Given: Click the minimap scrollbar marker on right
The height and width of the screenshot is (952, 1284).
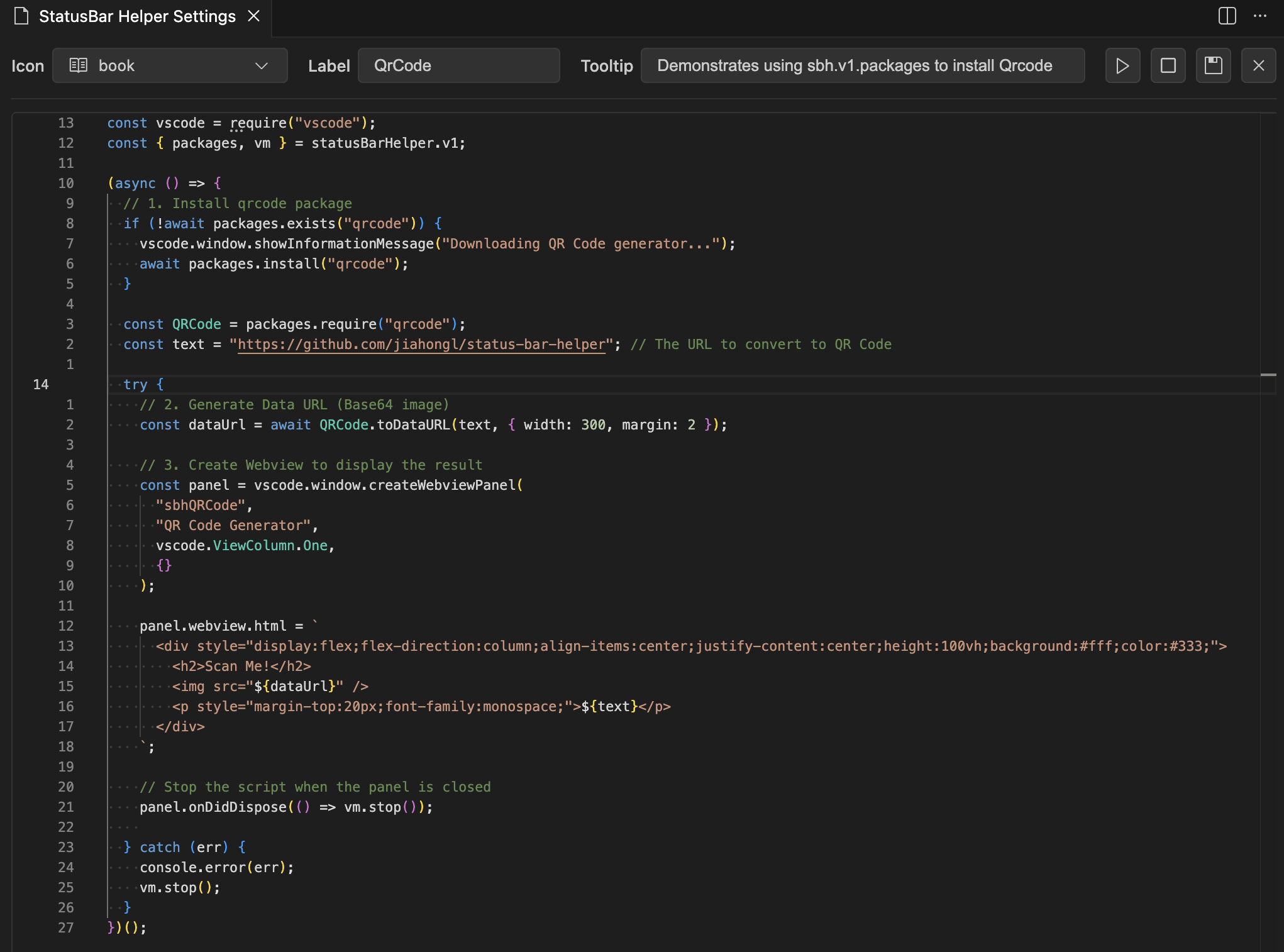Looking at the screenshot, I should coord(1268,375).
